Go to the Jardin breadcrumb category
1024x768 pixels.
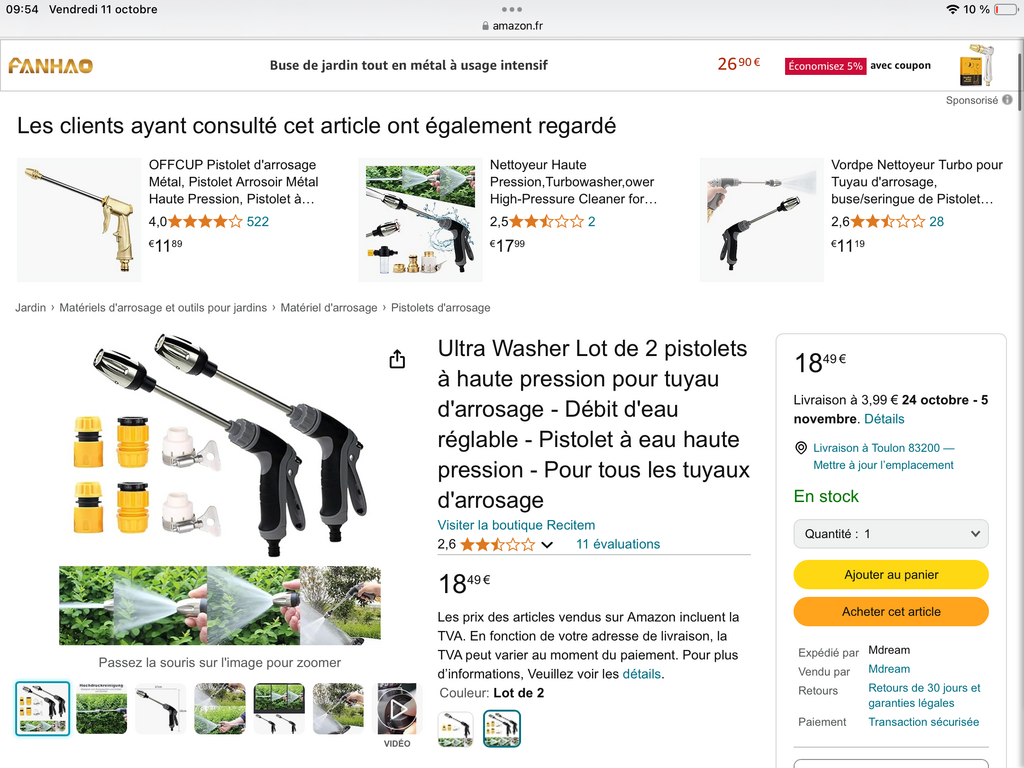point(31,308)
